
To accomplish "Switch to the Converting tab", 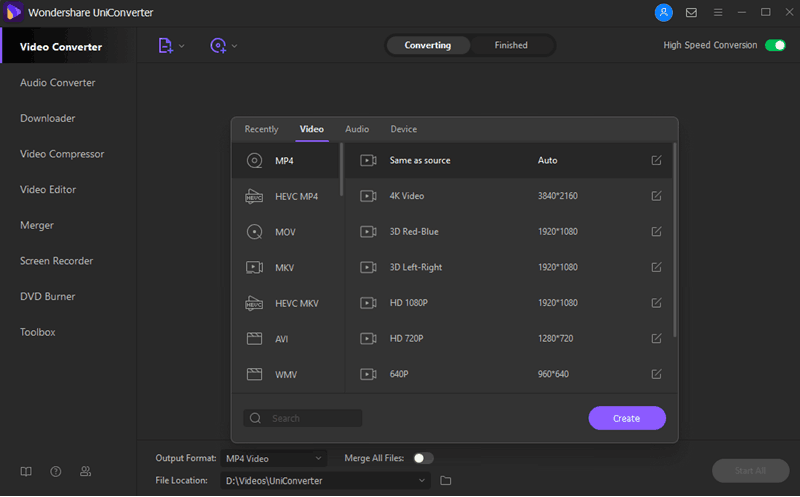I will click(x=428, y=45).
